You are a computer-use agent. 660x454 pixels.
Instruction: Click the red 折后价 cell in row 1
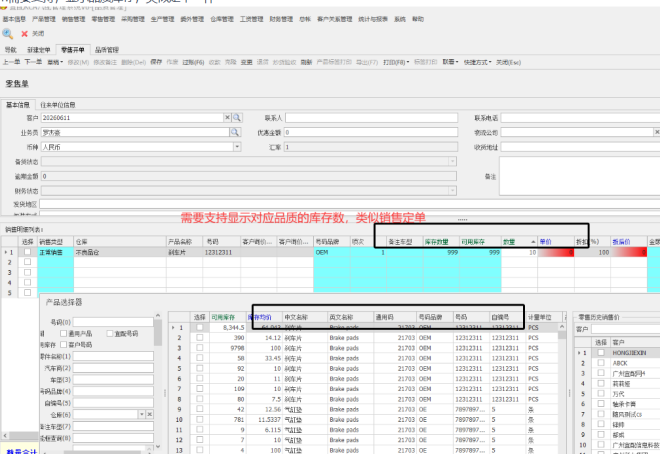[628, 252]
